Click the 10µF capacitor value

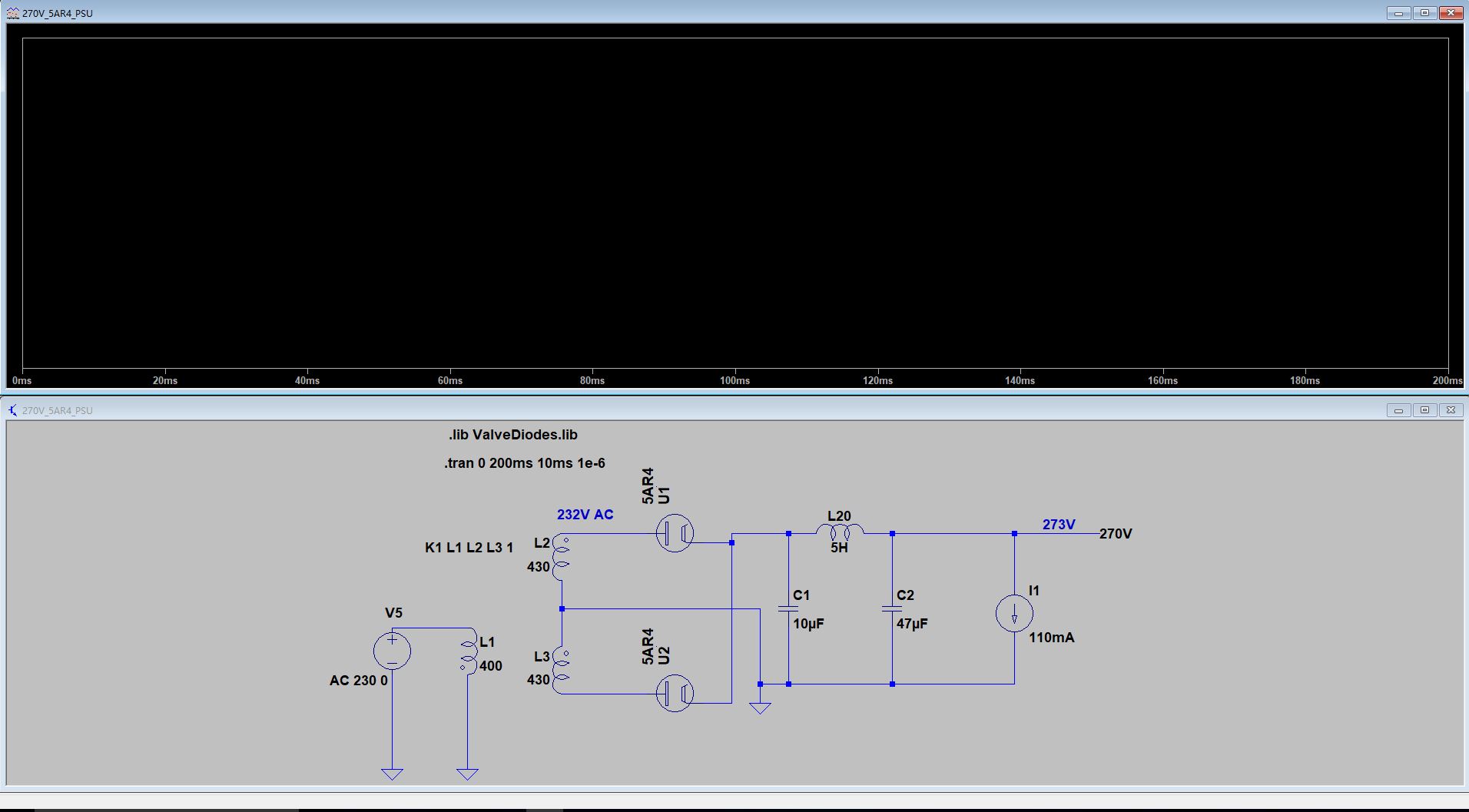[x=808, y=624]
